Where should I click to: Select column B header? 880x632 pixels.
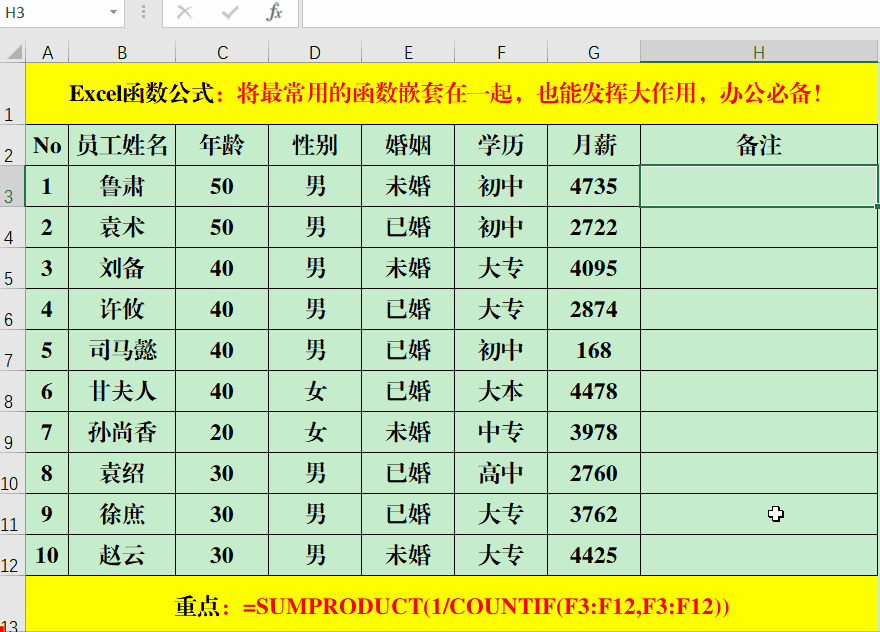click(x=122, y=52)
